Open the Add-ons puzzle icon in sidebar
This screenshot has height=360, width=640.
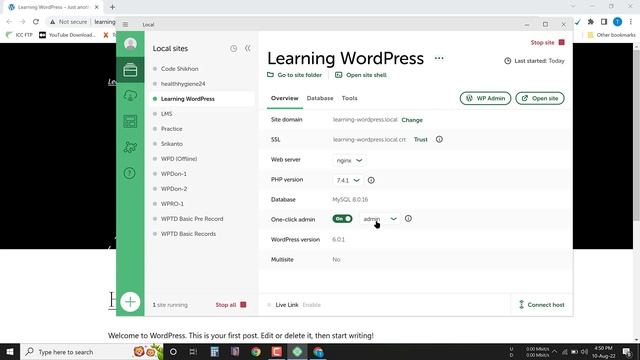(130, 147)
